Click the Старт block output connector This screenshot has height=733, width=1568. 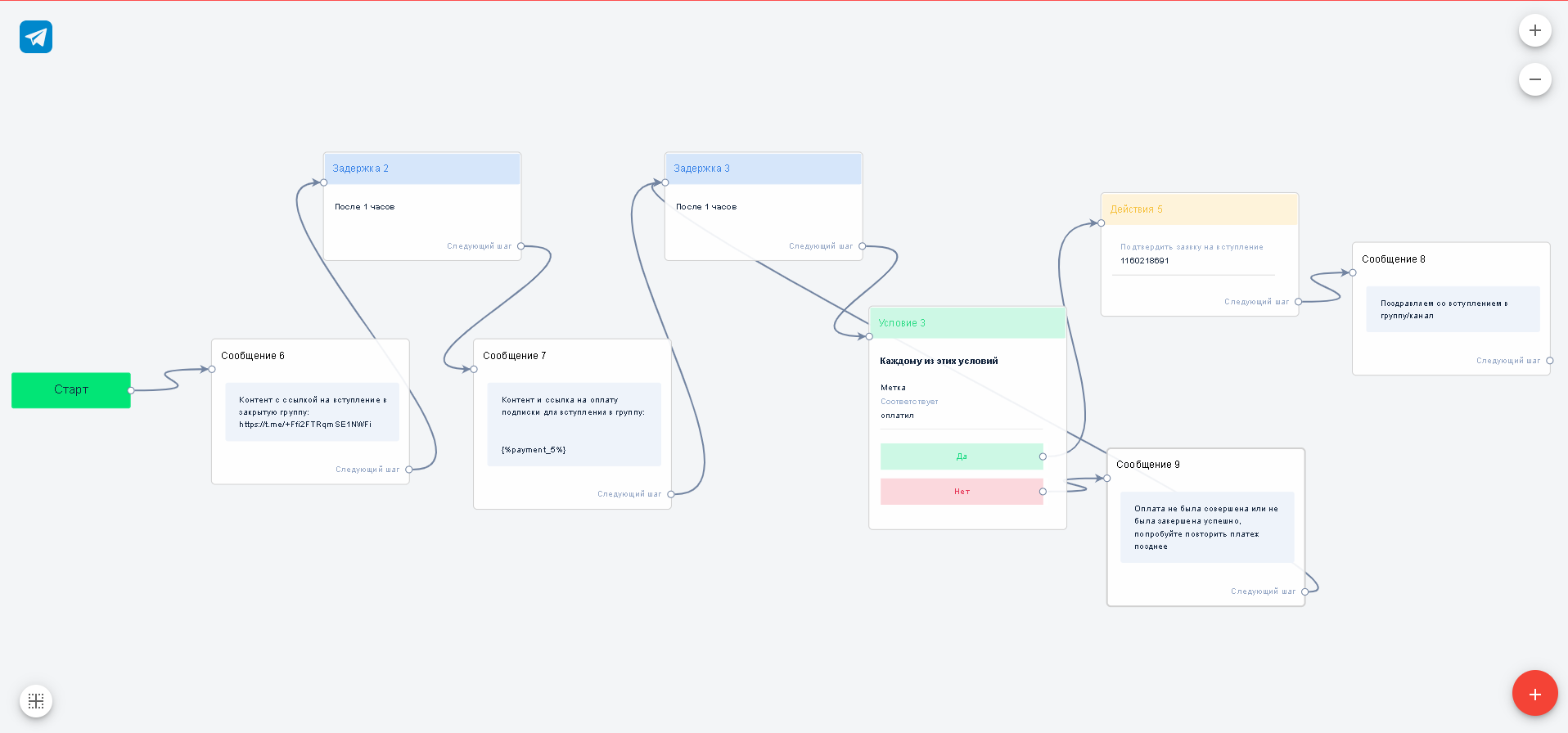point(131,390)
